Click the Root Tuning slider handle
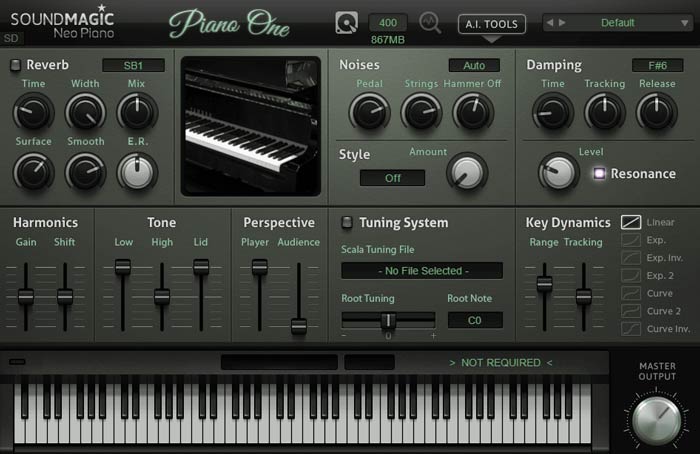This screenshot has width=700, height=454. click(x=388, y=320)
